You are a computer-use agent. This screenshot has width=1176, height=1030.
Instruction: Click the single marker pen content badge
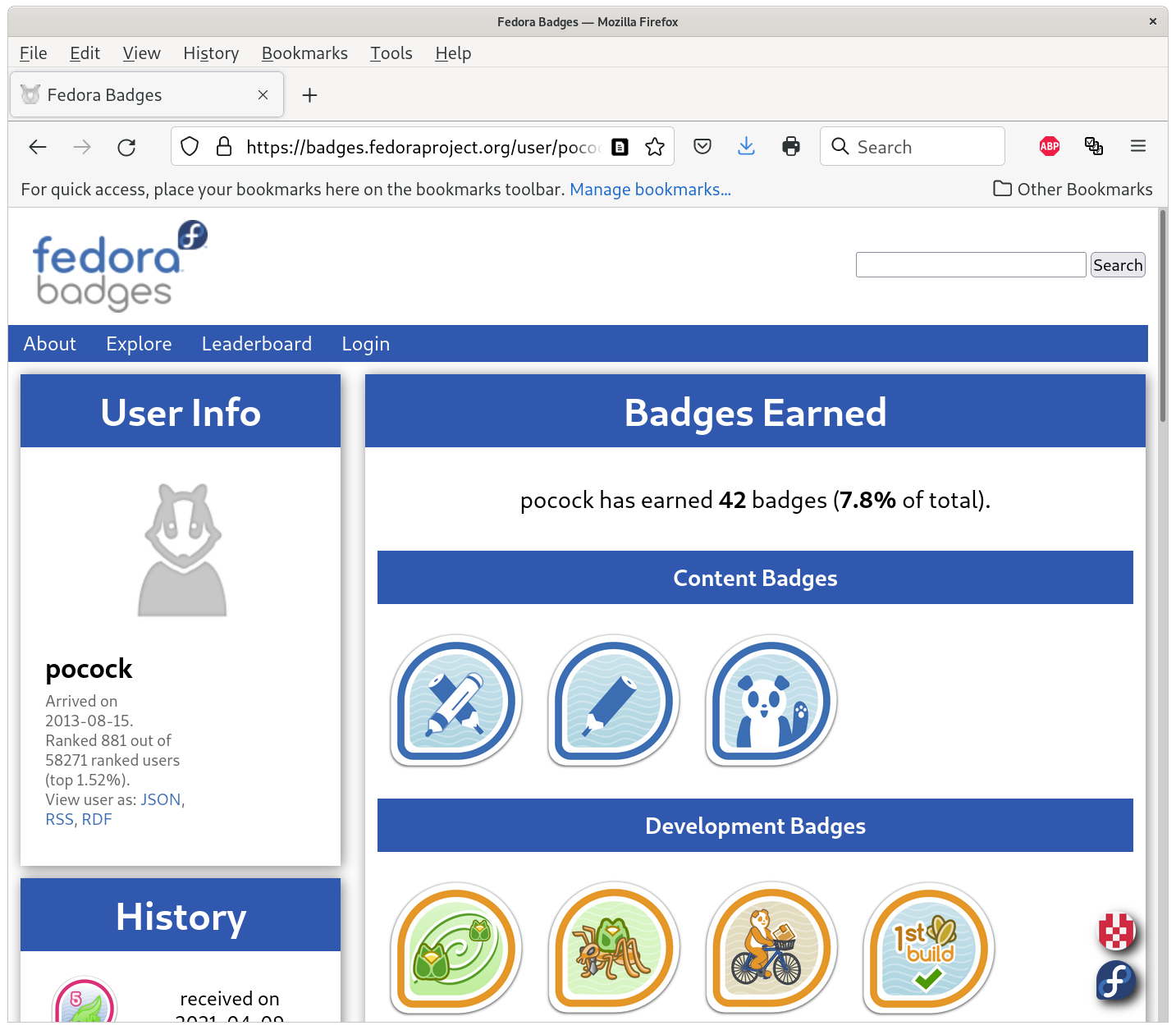coord(614,701)
